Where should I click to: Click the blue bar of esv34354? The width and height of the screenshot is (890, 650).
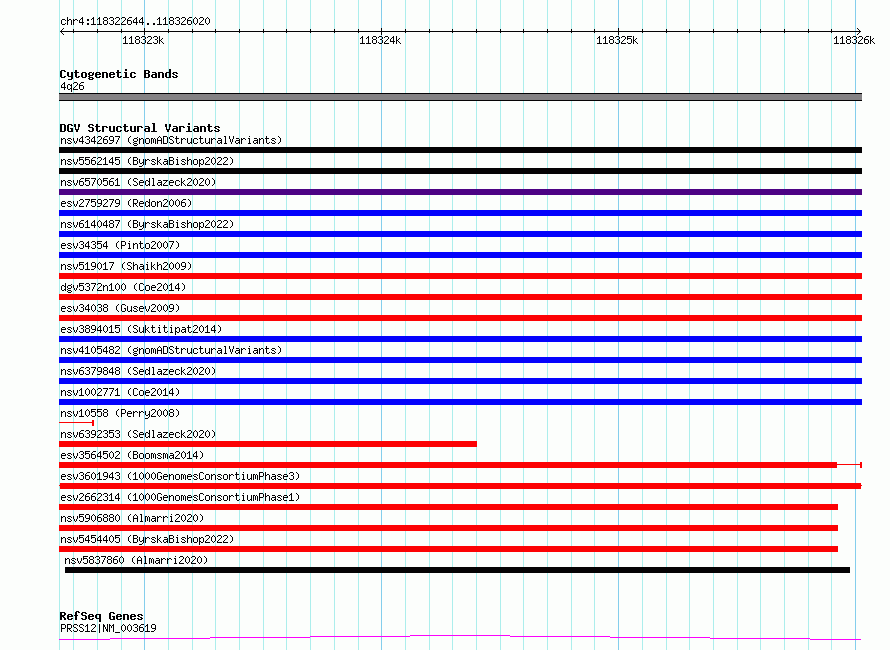click(460, 255)
